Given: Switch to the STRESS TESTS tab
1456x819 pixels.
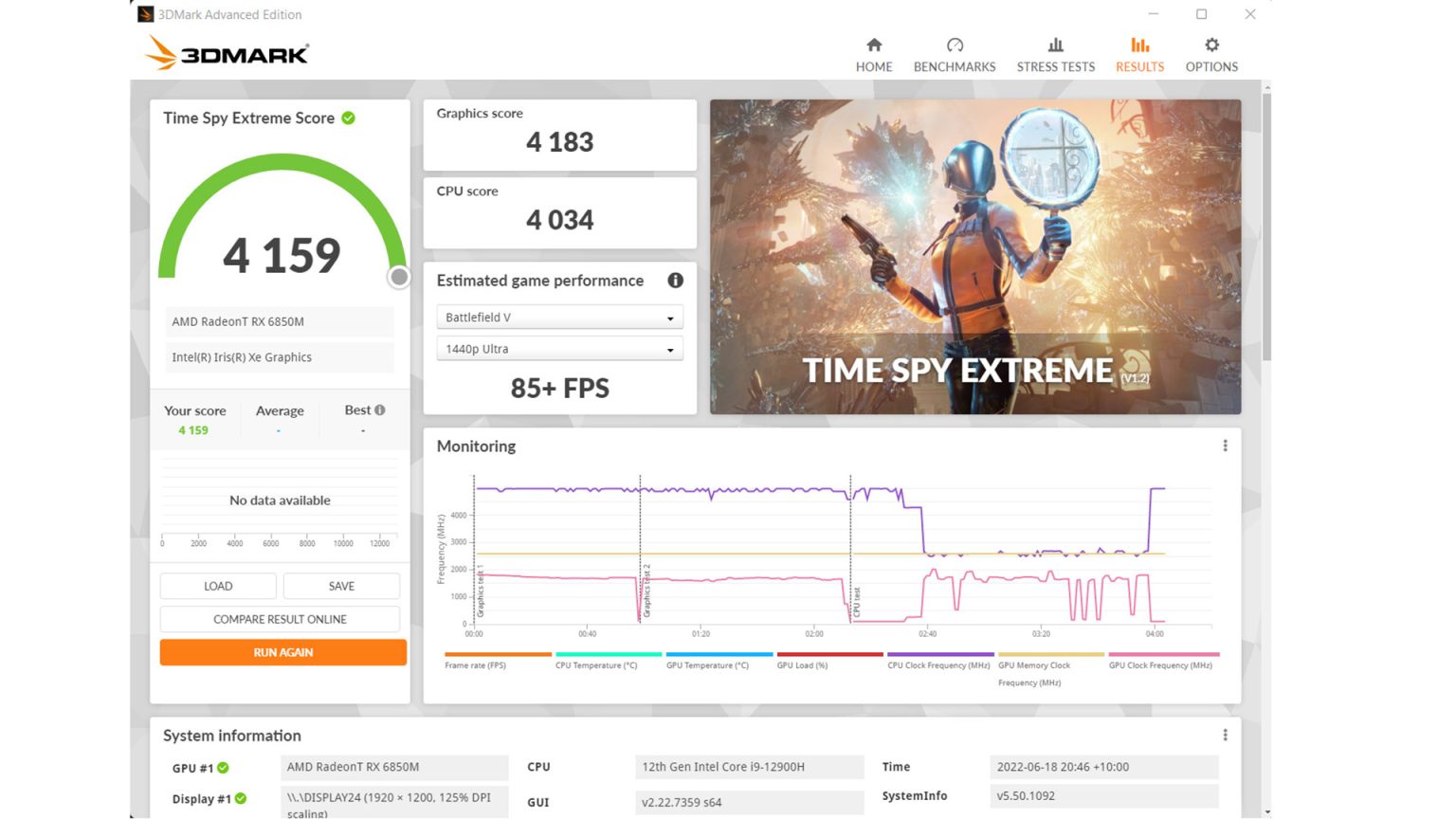Looking at the screenshot, I should click(1055, 55).
